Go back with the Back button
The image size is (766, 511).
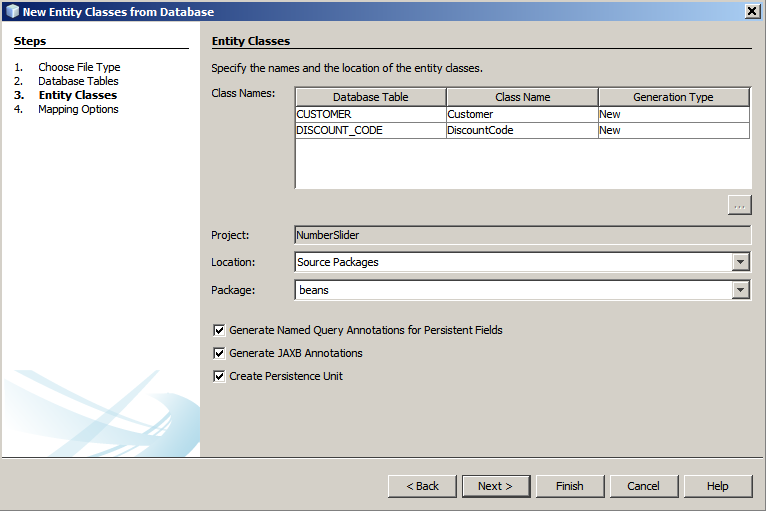click(422, 486)
